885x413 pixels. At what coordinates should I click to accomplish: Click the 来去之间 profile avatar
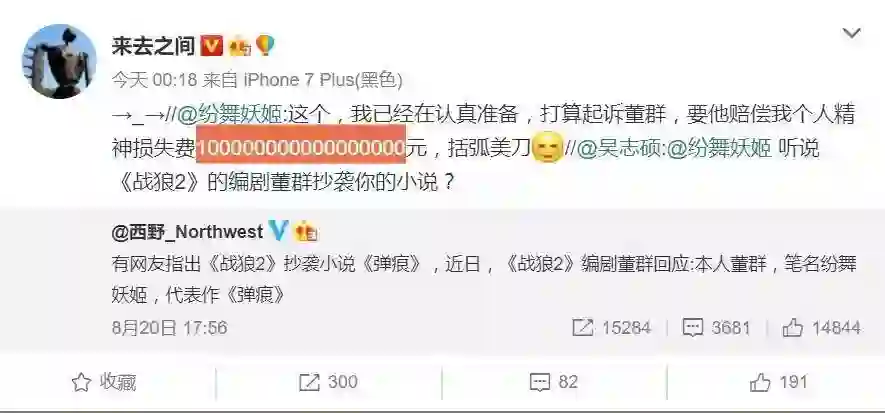coord(59,61)
